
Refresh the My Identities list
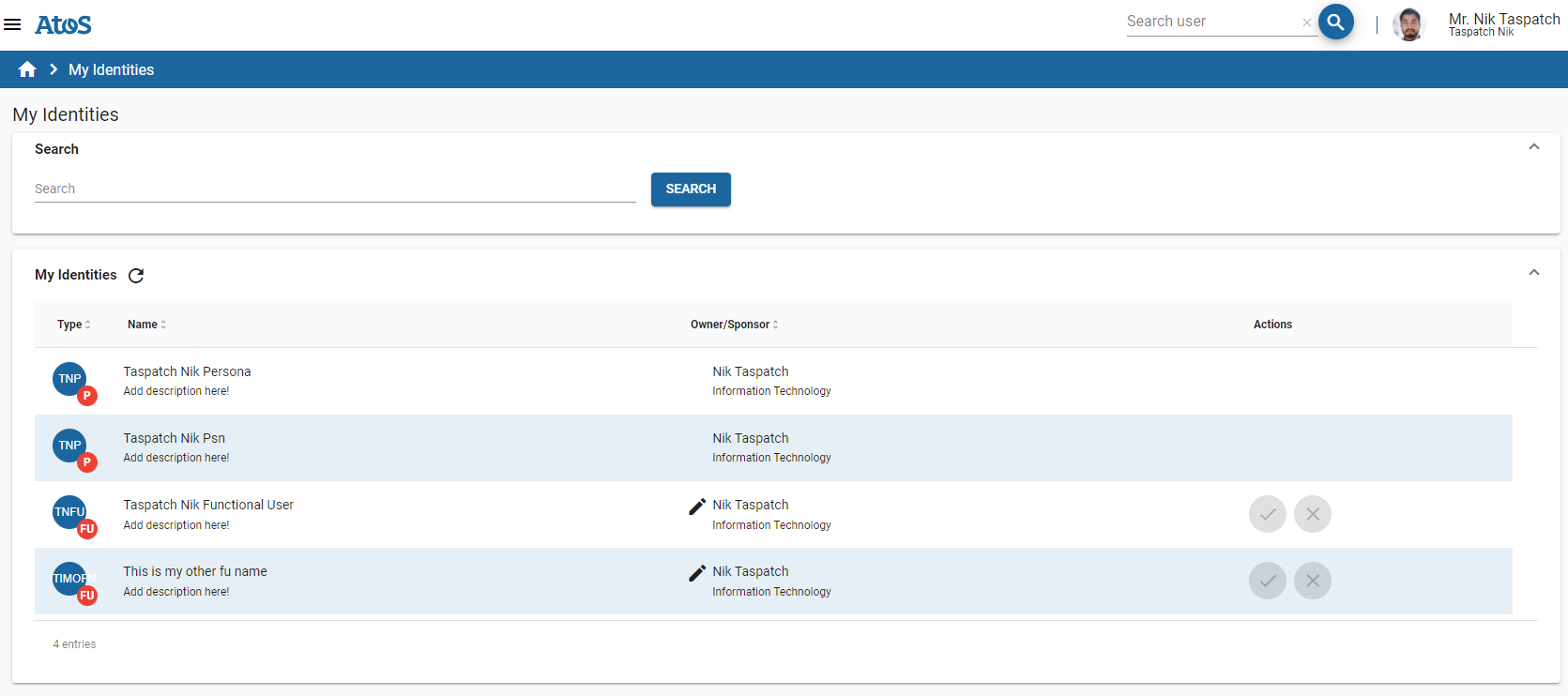point(136,276)
